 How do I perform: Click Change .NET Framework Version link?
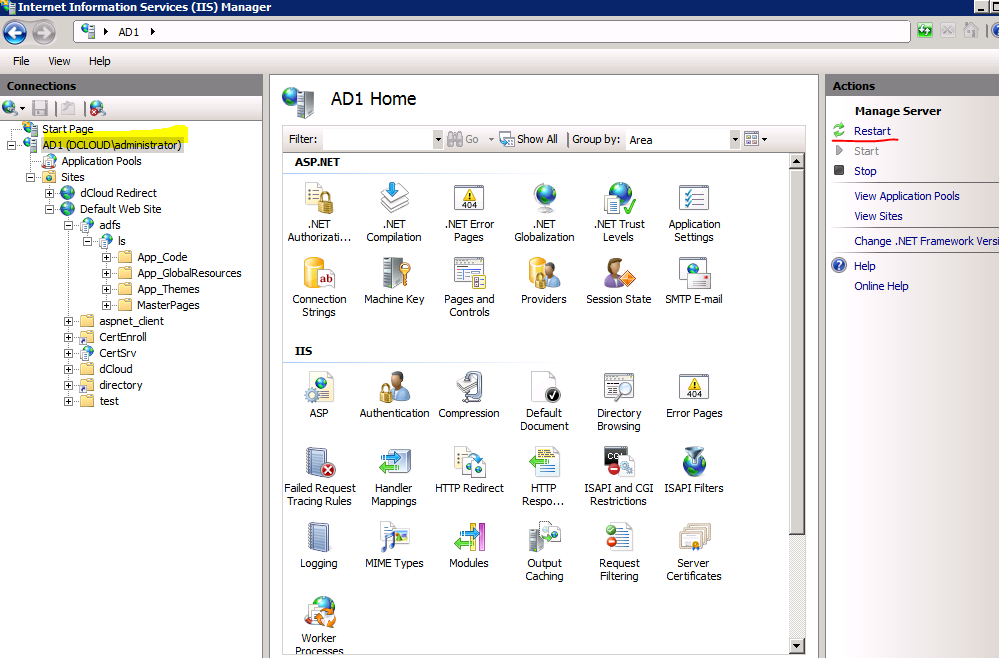926,241
